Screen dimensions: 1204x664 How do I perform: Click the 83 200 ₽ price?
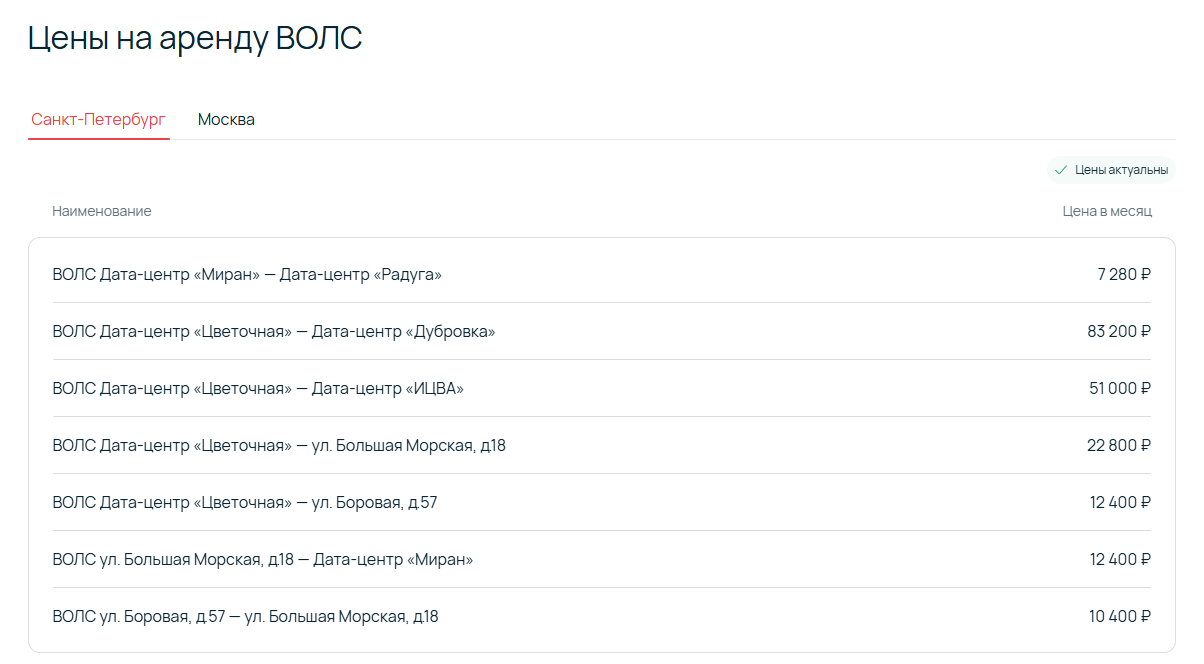(x=1119, y=331)
